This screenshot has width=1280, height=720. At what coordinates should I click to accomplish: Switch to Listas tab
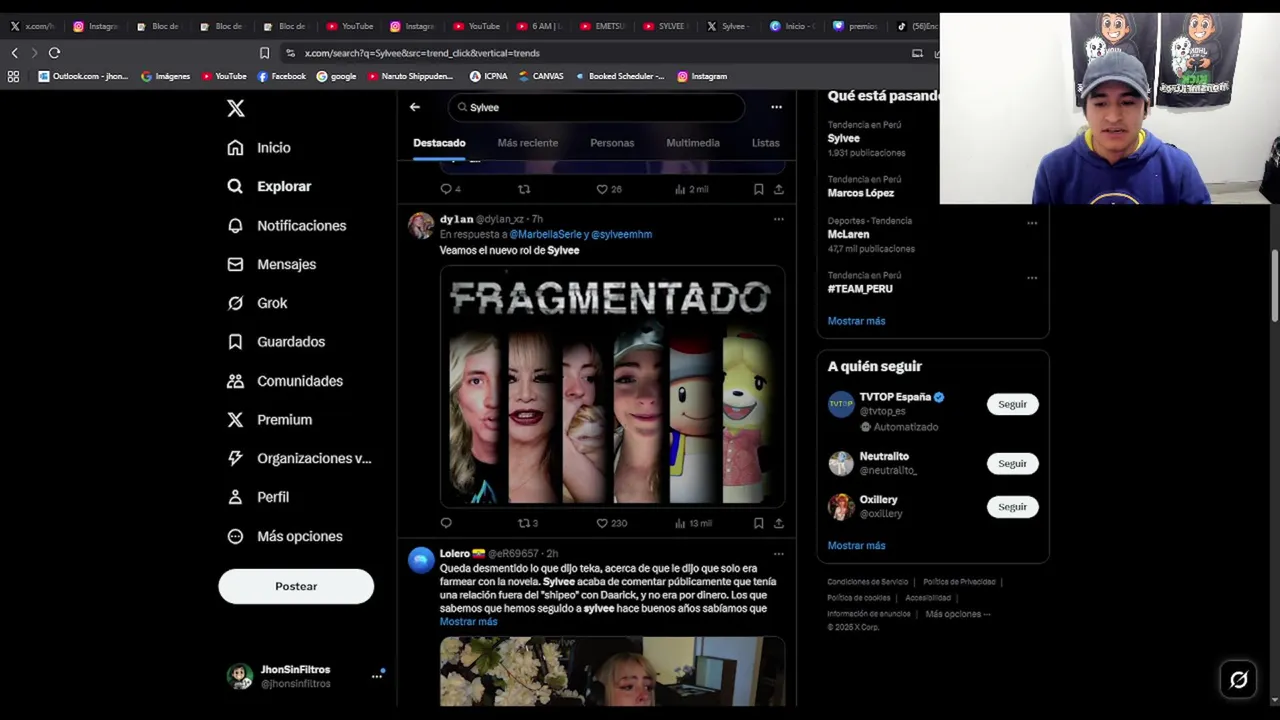click(x=765, y=143)
